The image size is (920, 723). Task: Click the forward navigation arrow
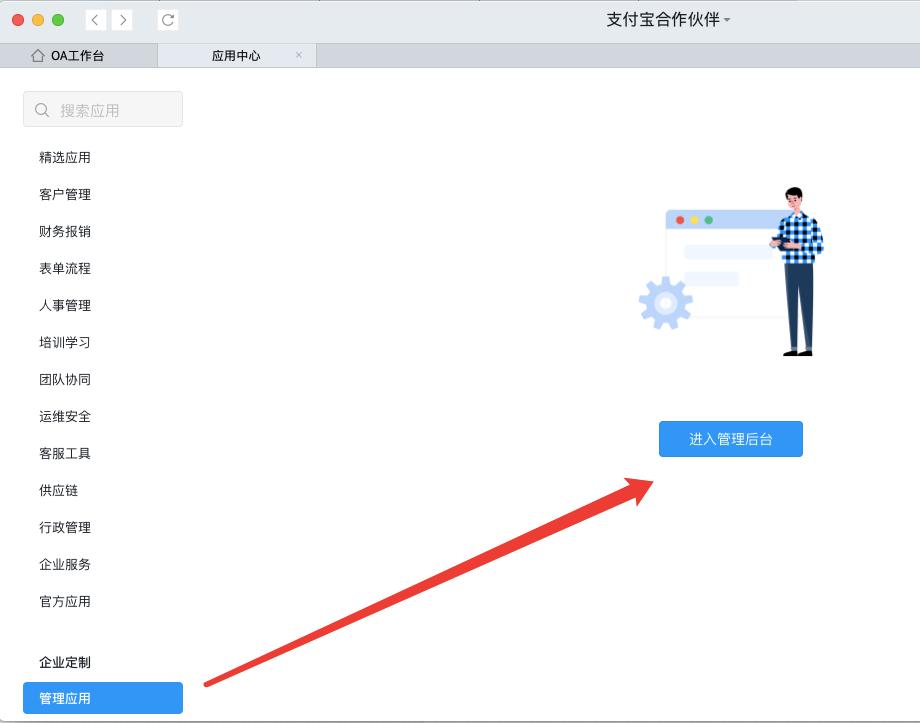pos(123,19)
